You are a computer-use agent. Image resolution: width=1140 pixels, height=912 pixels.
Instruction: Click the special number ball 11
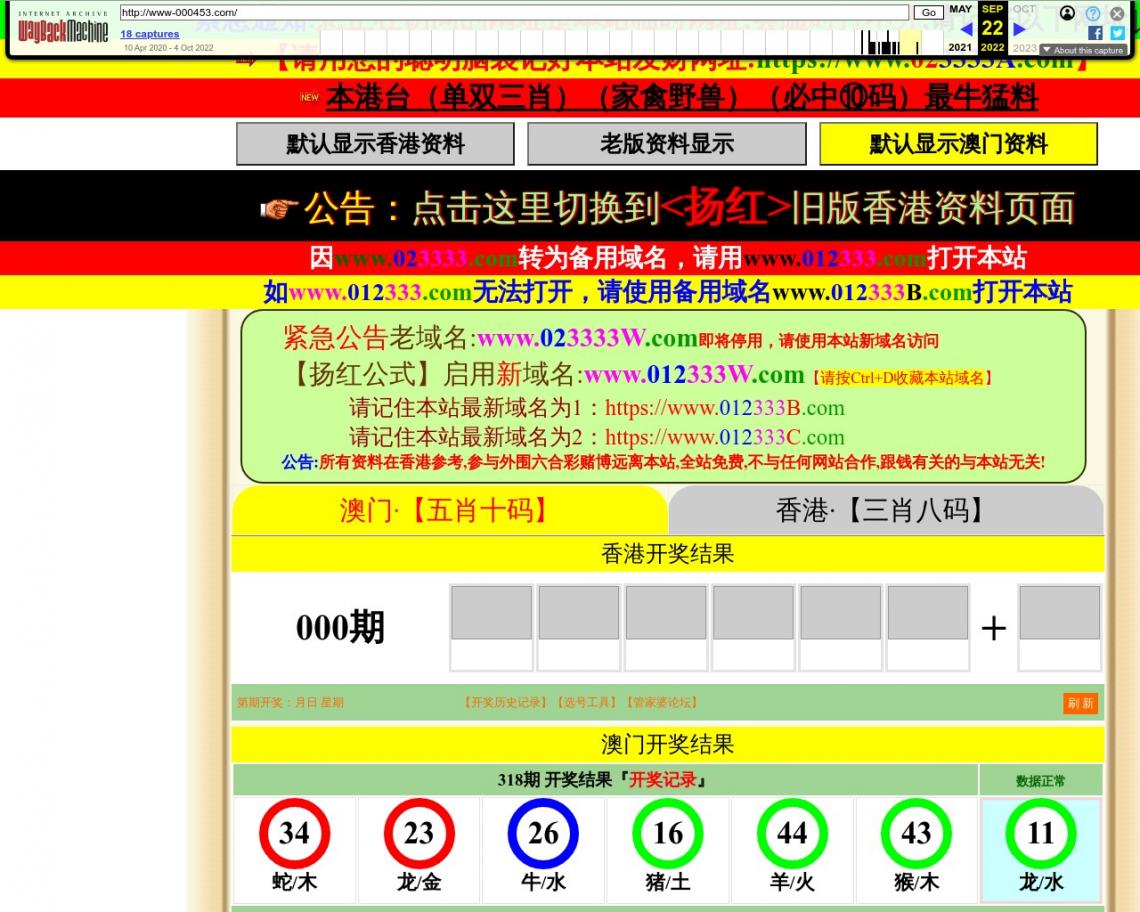[x=1040, y=833]
